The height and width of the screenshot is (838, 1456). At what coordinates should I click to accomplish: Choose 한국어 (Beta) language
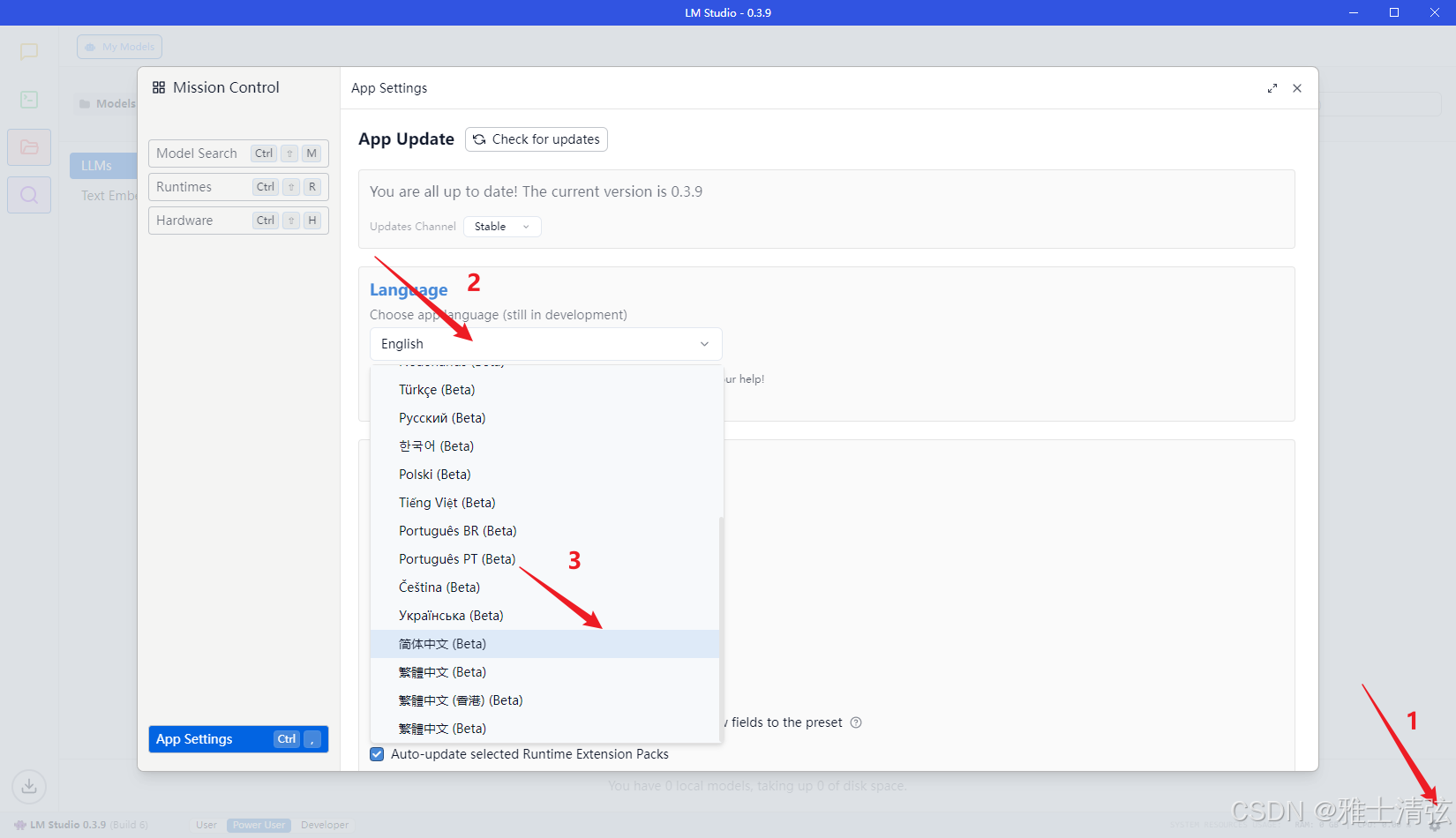tap(544, 446)
